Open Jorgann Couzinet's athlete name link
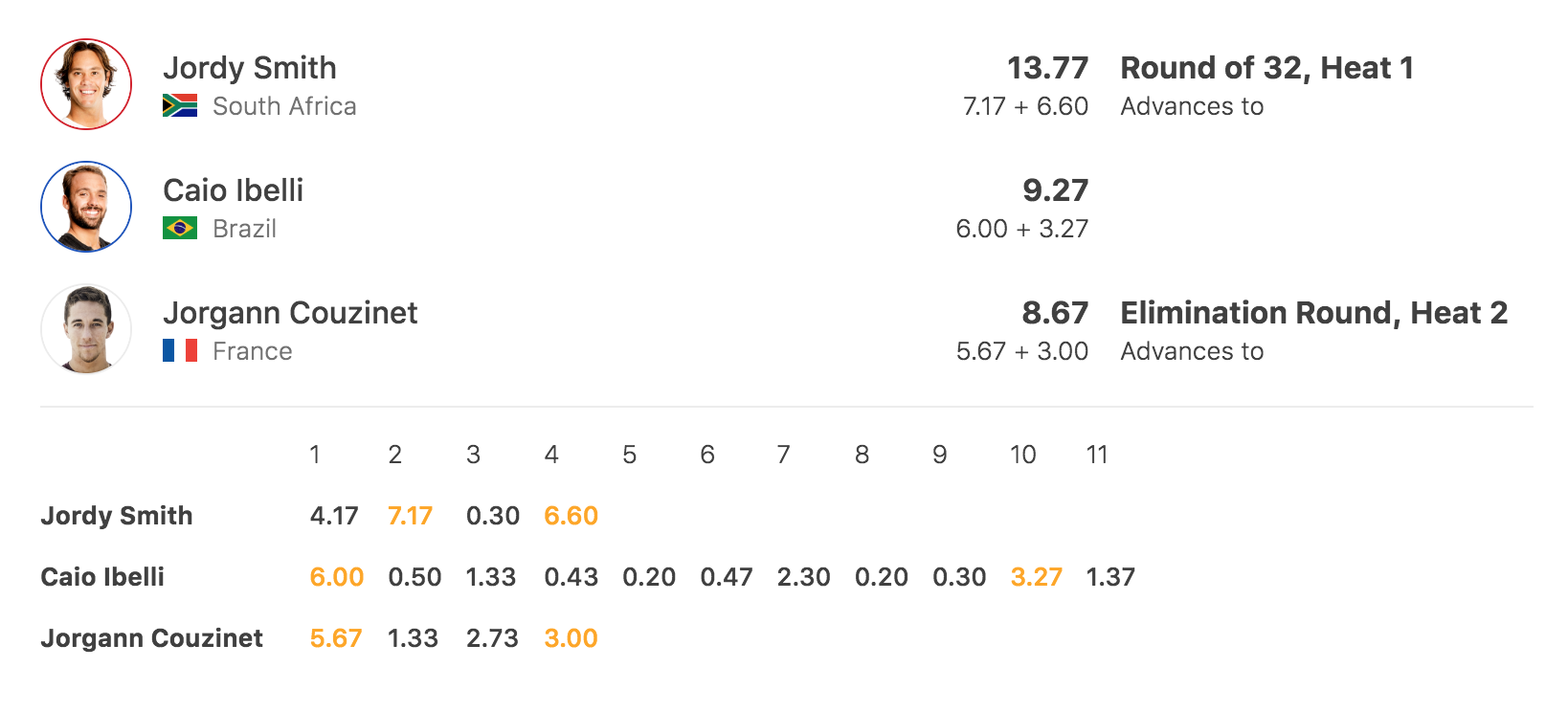Screen dimensions: 1568x712 pyautogui.click(x=290, y=313)
